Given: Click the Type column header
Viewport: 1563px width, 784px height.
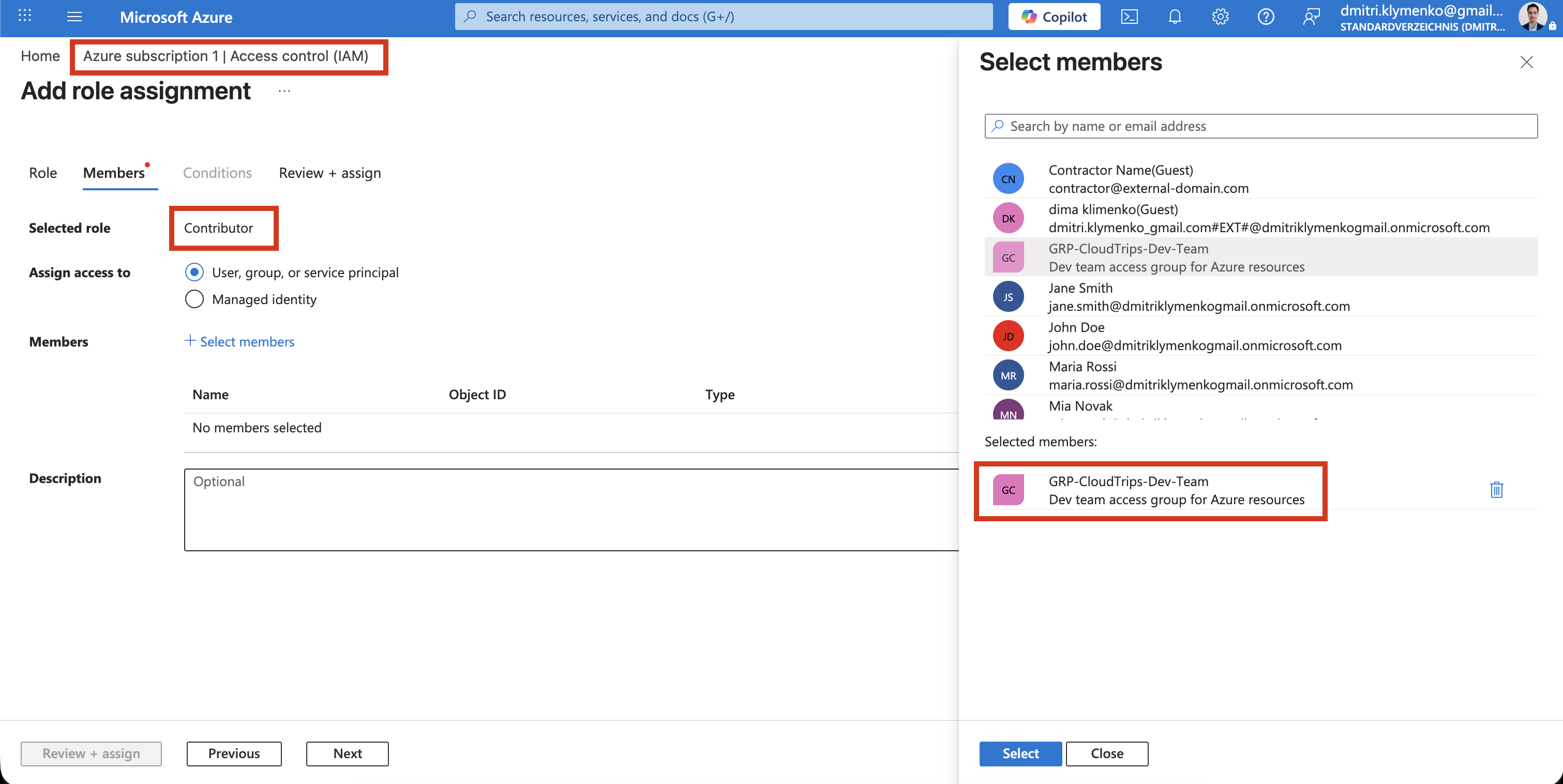Looking at the screenshot, I should 719,395.
